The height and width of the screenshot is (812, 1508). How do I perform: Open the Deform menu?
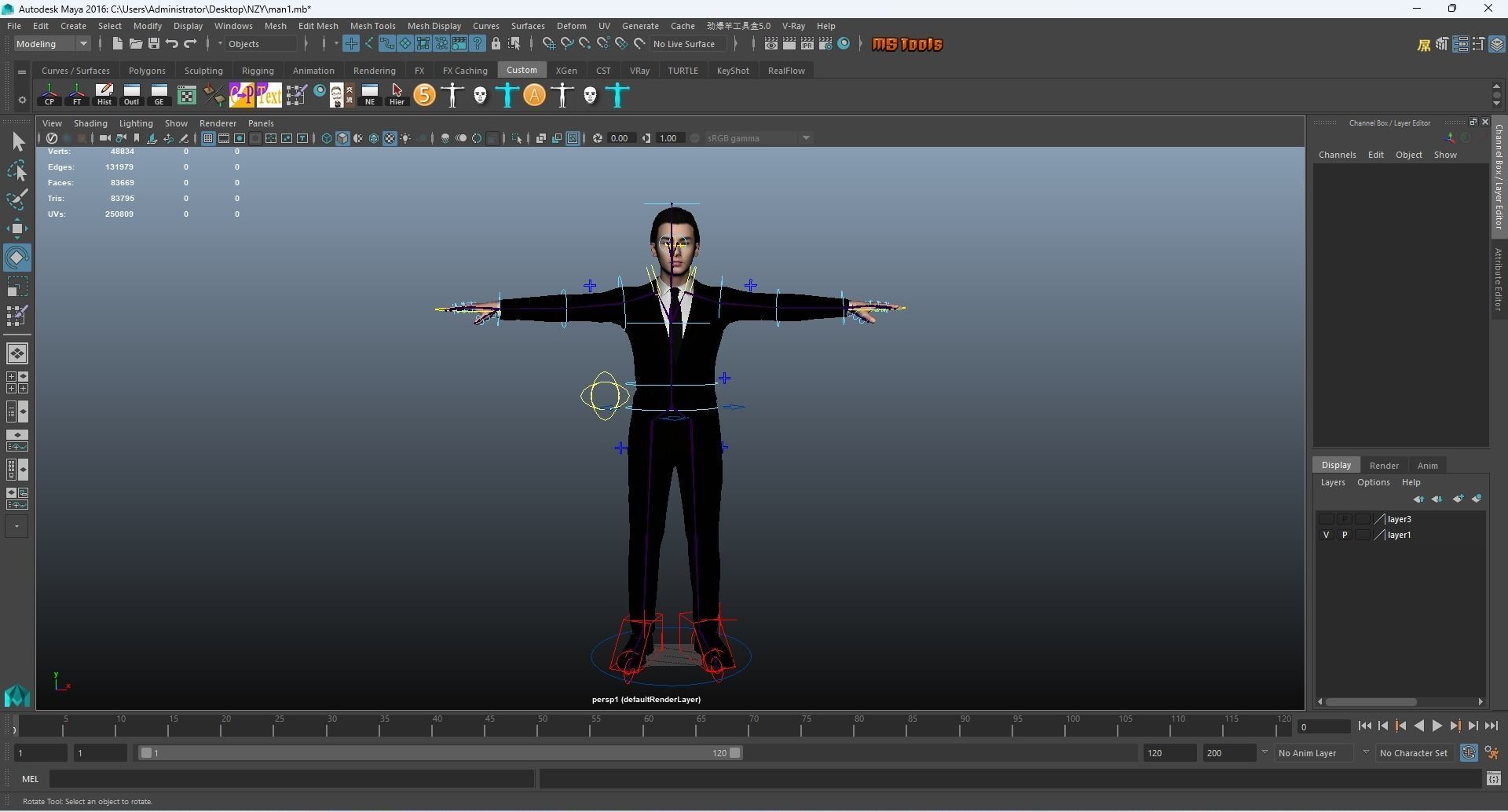tap(571, 26)
